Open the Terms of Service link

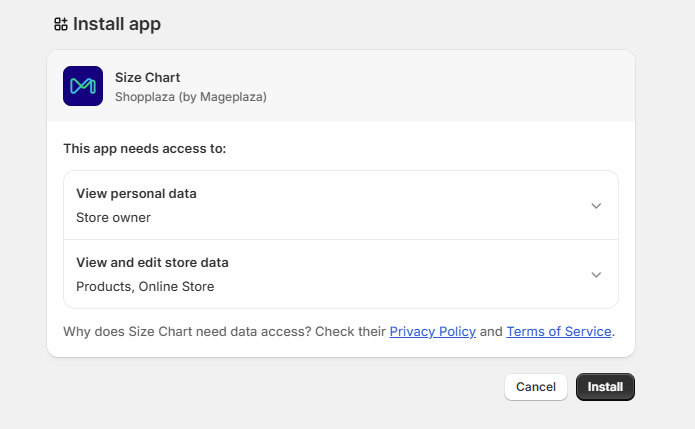559,332
